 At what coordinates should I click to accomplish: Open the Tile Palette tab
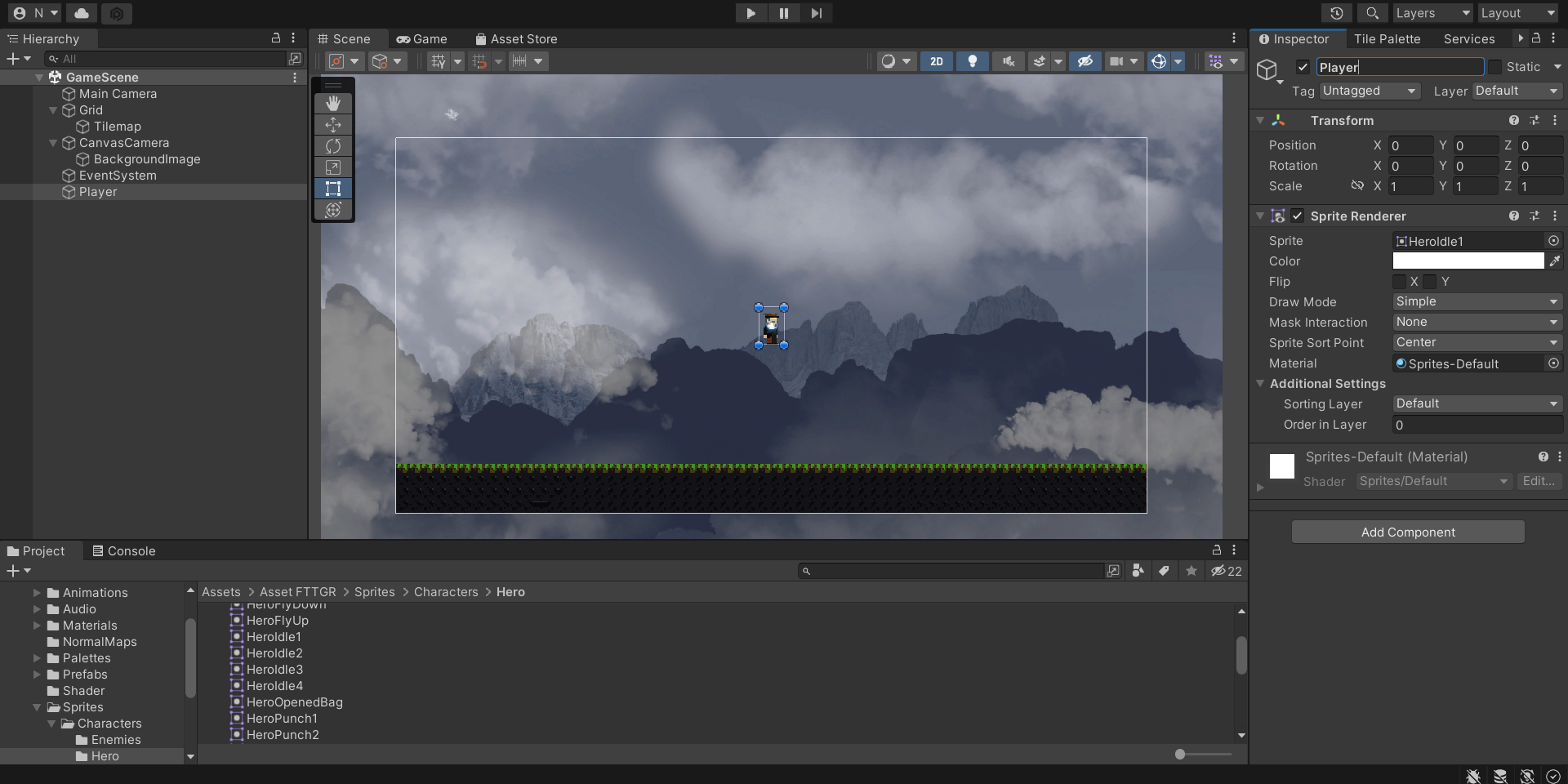pyautogui.click(x=1387, y=38)
